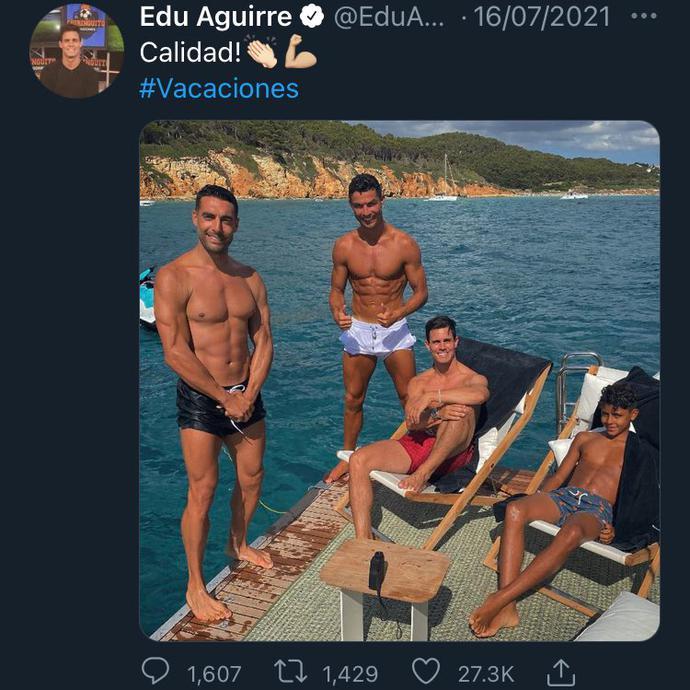690x690 pixels.
Task: Click the @EduA... username handle
Action: click(x=391, y=17)
